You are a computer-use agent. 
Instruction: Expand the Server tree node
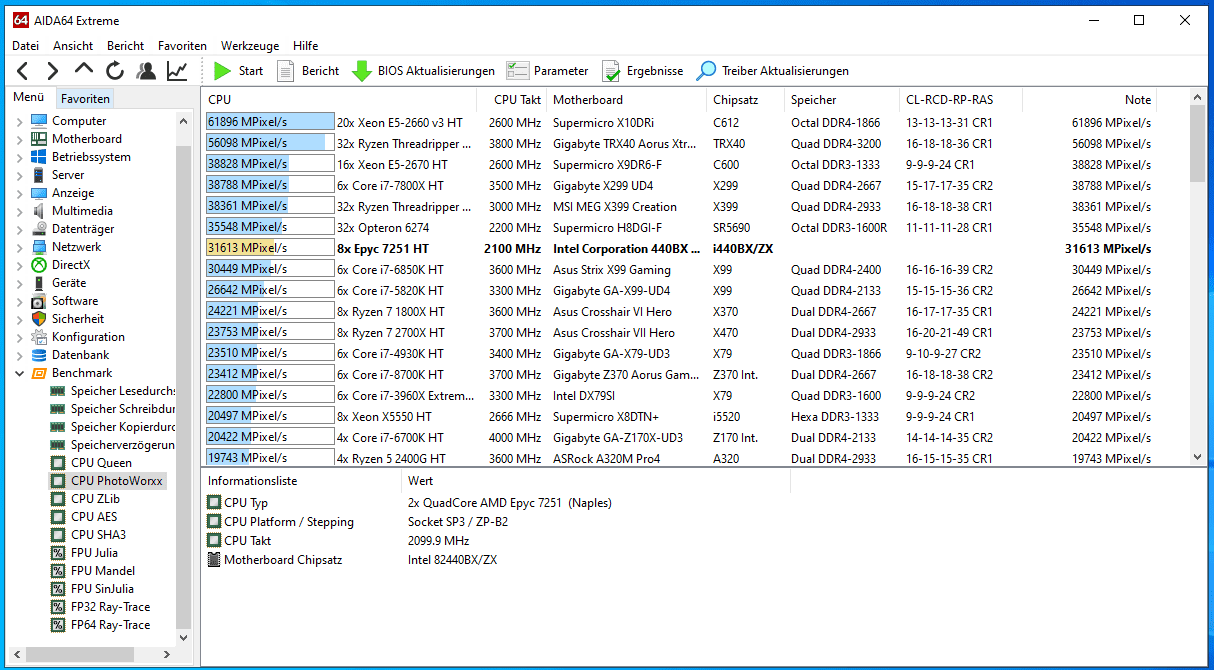(19, 175)
